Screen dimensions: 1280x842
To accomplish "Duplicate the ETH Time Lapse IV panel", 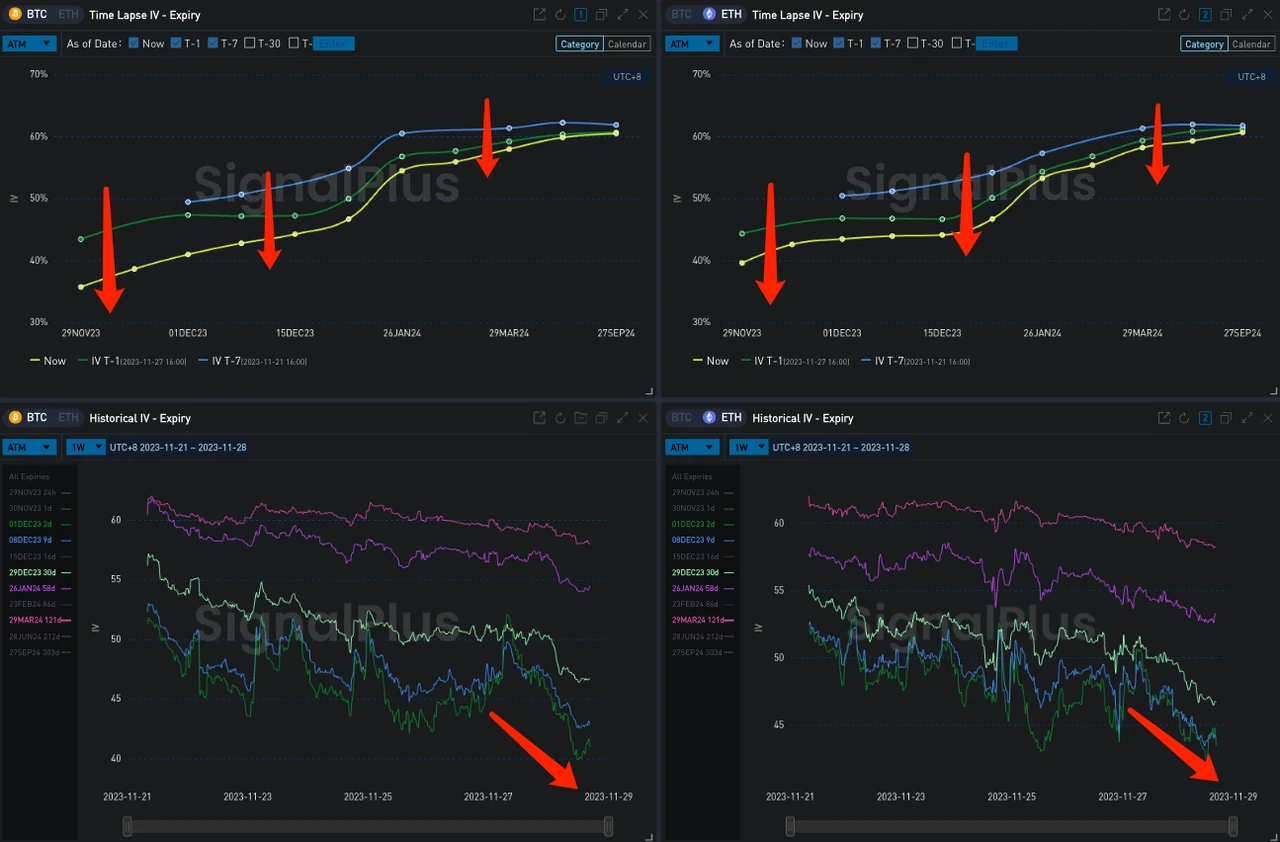I will coord(1225,15).
